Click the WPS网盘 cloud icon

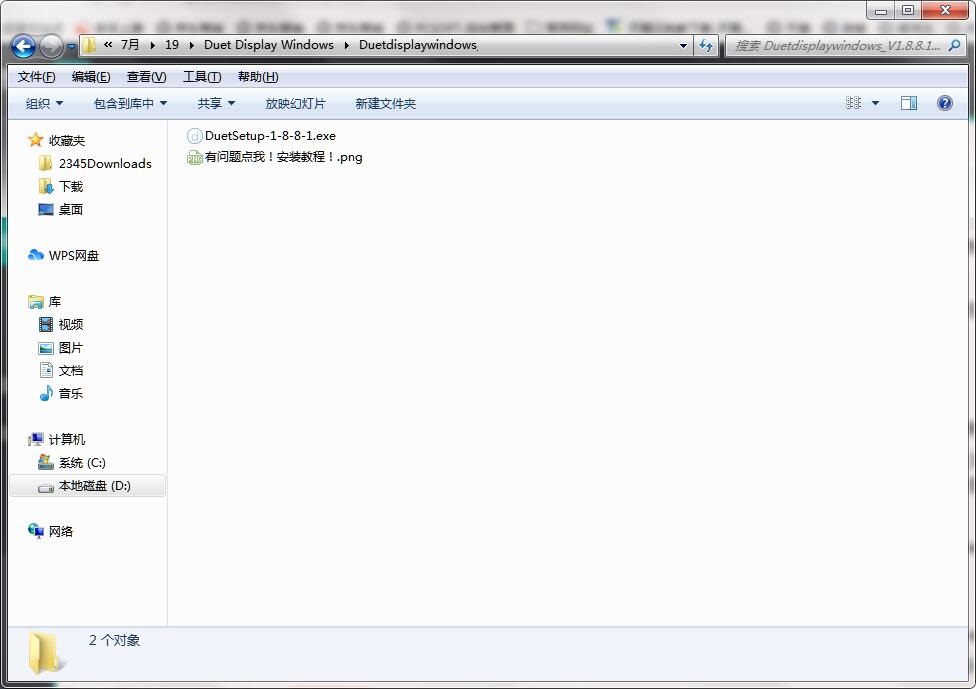click(35, 255)
